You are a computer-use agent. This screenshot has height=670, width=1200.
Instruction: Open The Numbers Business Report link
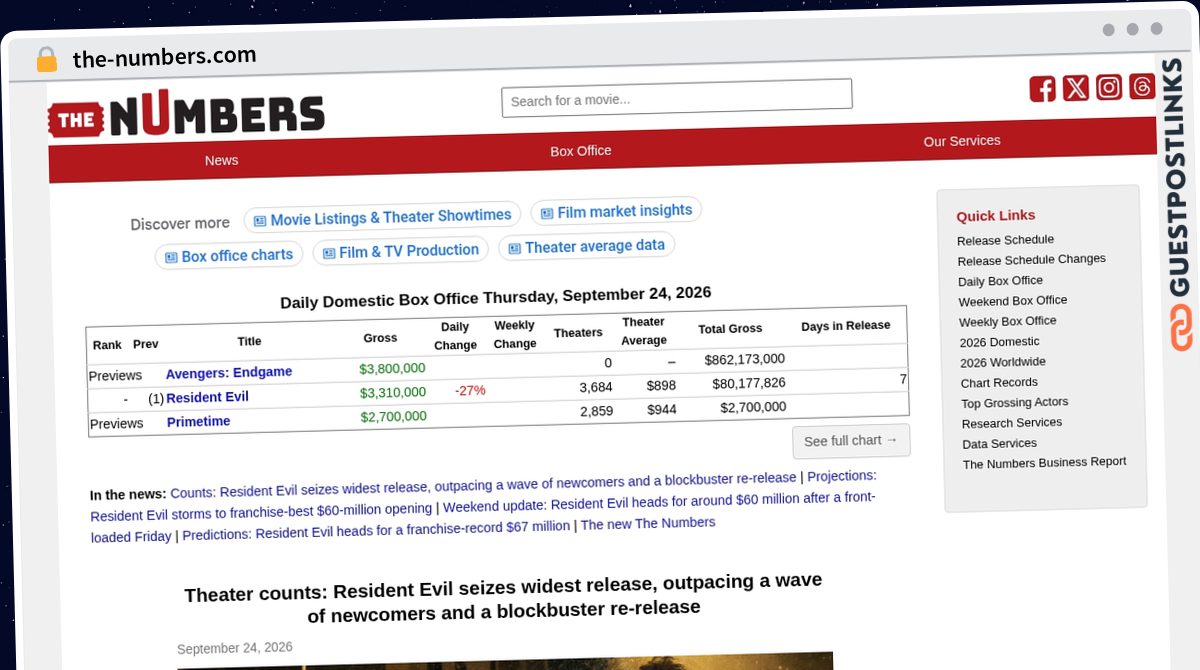click(x=1044, y=463)
